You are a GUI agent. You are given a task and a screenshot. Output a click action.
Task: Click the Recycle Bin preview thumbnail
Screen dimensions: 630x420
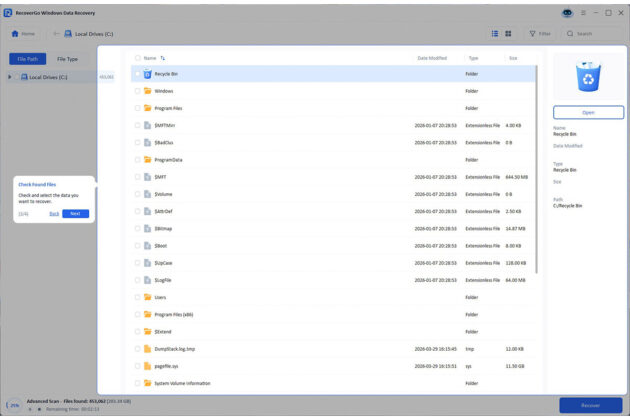588,76
